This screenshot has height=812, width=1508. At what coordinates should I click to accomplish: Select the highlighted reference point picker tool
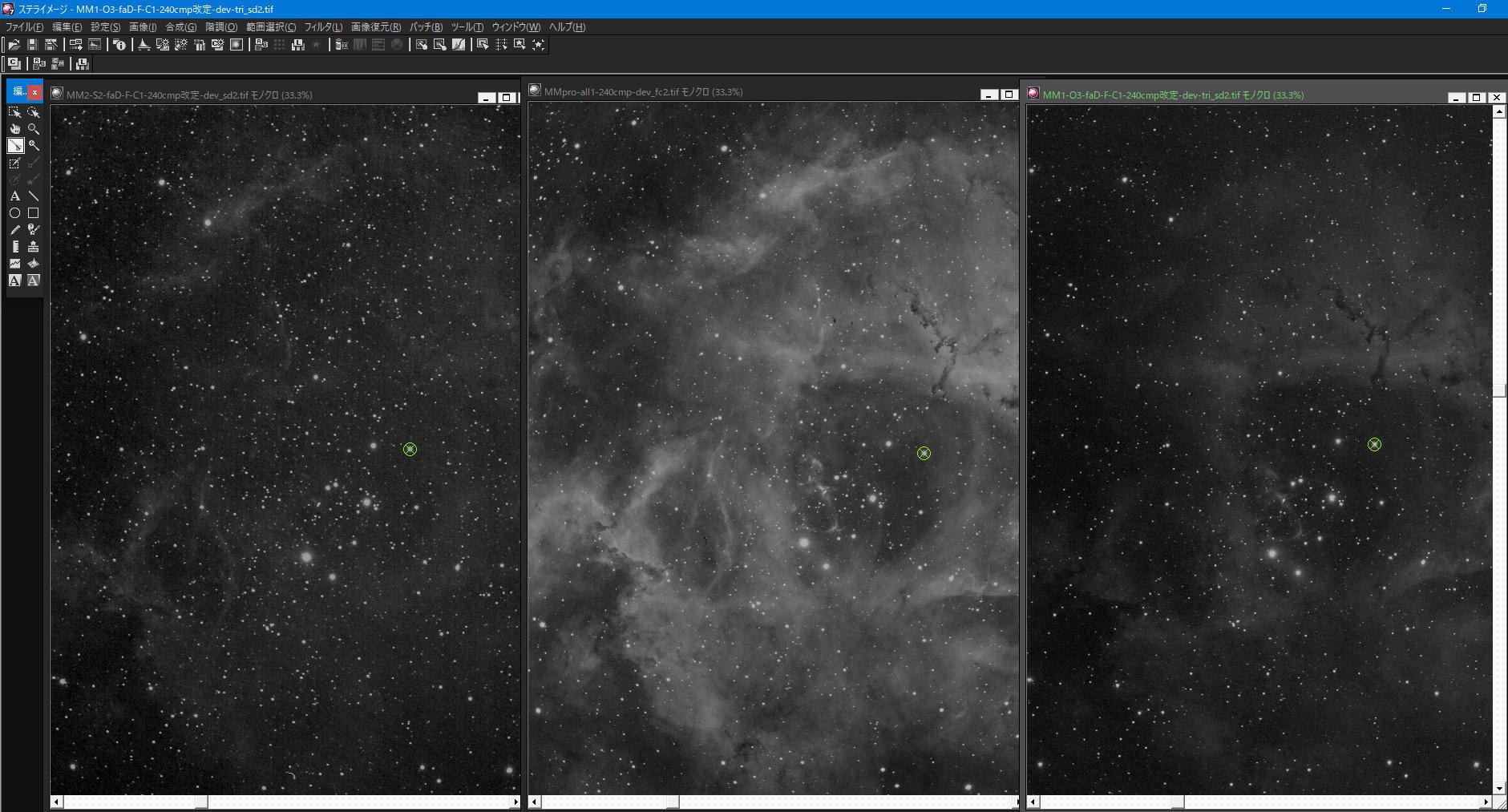point(15,146)
